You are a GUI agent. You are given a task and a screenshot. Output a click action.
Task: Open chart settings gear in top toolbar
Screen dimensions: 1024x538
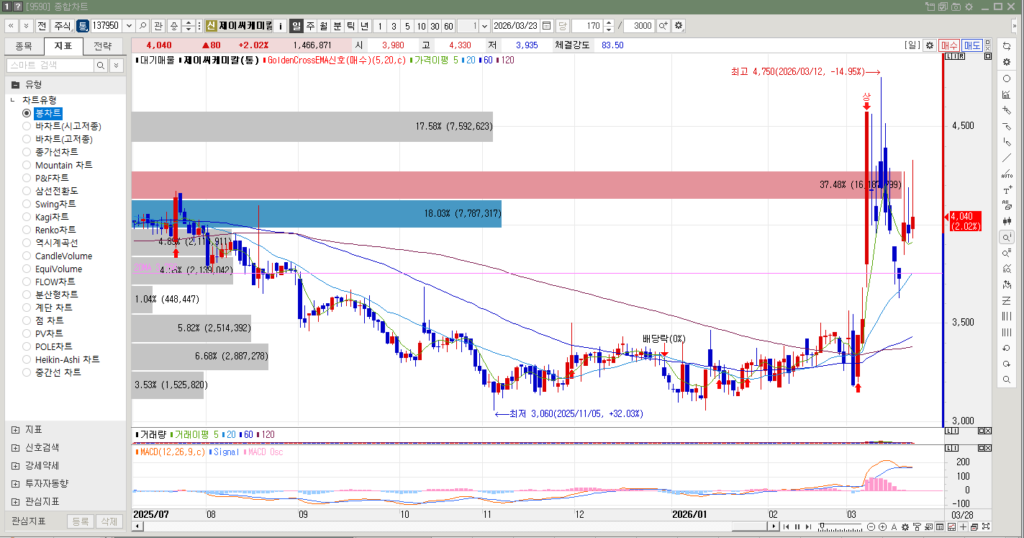point(679,25)
